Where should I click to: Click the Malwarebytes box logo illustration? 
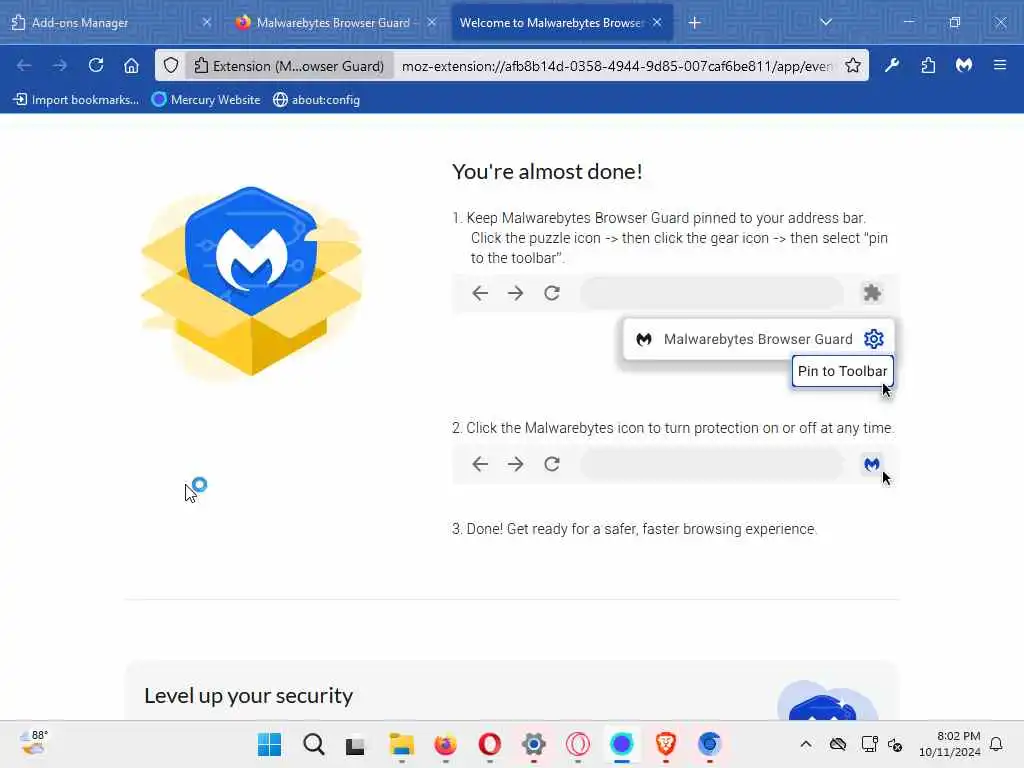[x=251, y=281]
